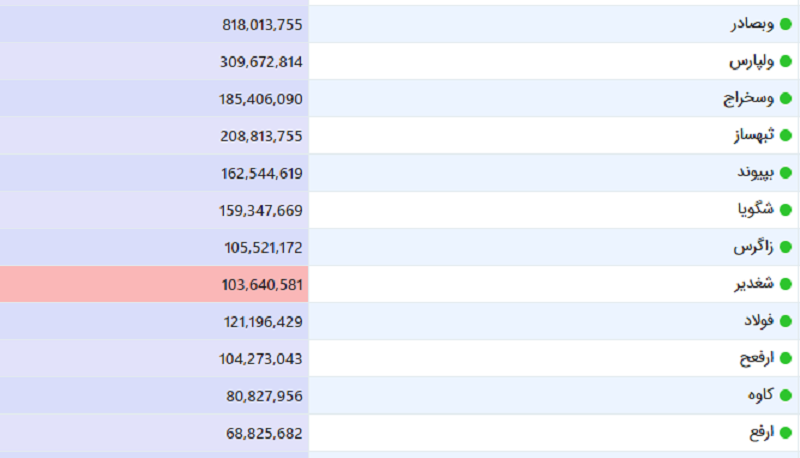800x458 pixels.
Task: Click the value 104,273,043
Action: click(x=261, y=359)
